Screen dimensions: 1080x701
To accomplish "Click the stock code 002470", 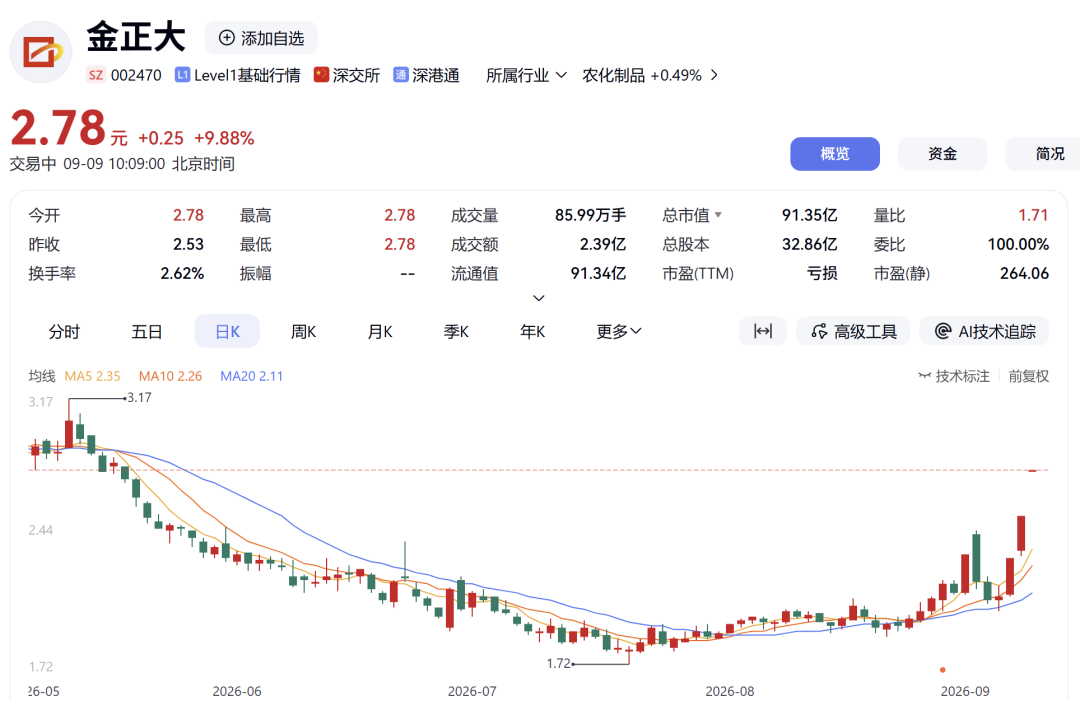I will click(136, 75).
